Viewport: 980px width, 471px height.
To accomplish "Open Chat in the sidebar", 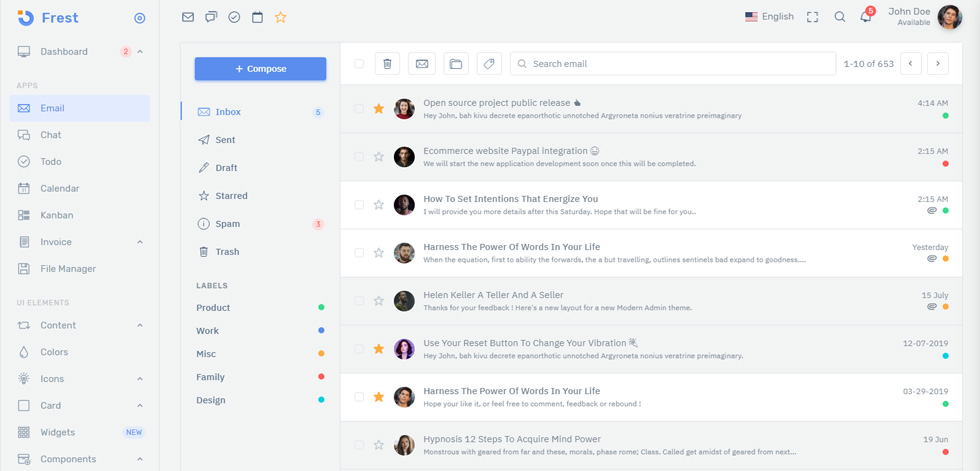I will tap(80, 135).
